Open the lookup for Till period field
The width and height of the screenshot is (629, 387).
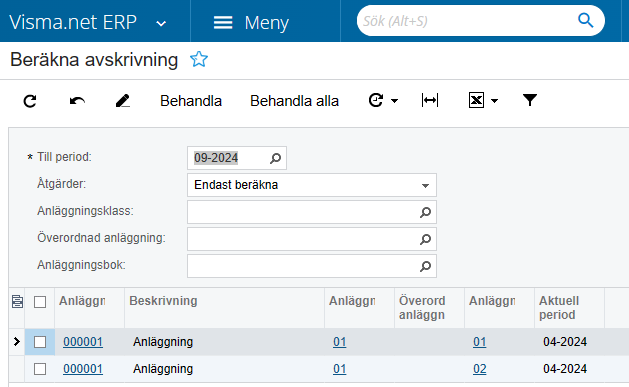pos(275,158)
